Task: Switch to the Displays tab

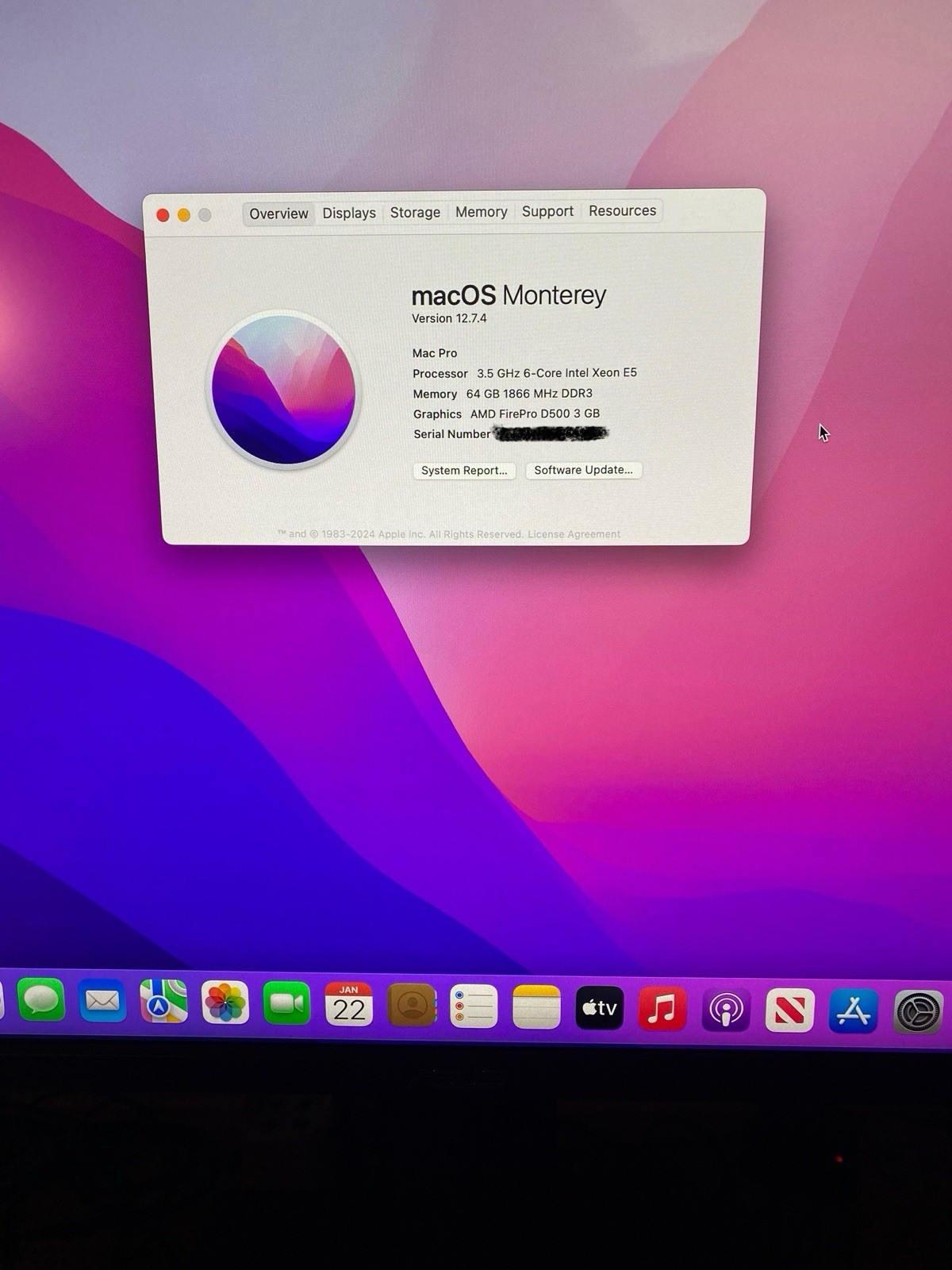Action: tap(349, 213)
